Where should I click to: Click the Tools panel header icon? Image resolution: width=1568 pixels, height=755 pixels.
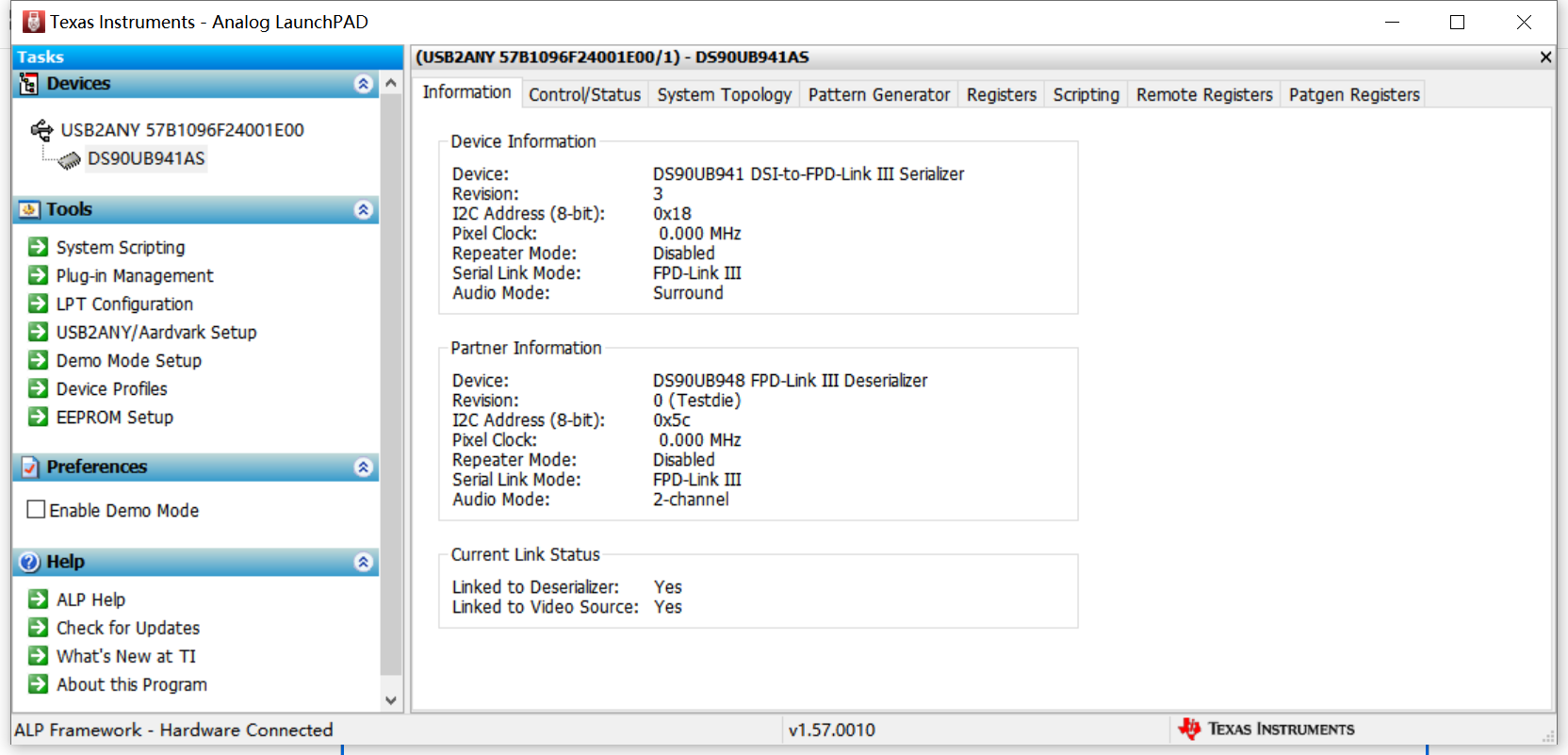pyautogui.click(x=29, y=209)
